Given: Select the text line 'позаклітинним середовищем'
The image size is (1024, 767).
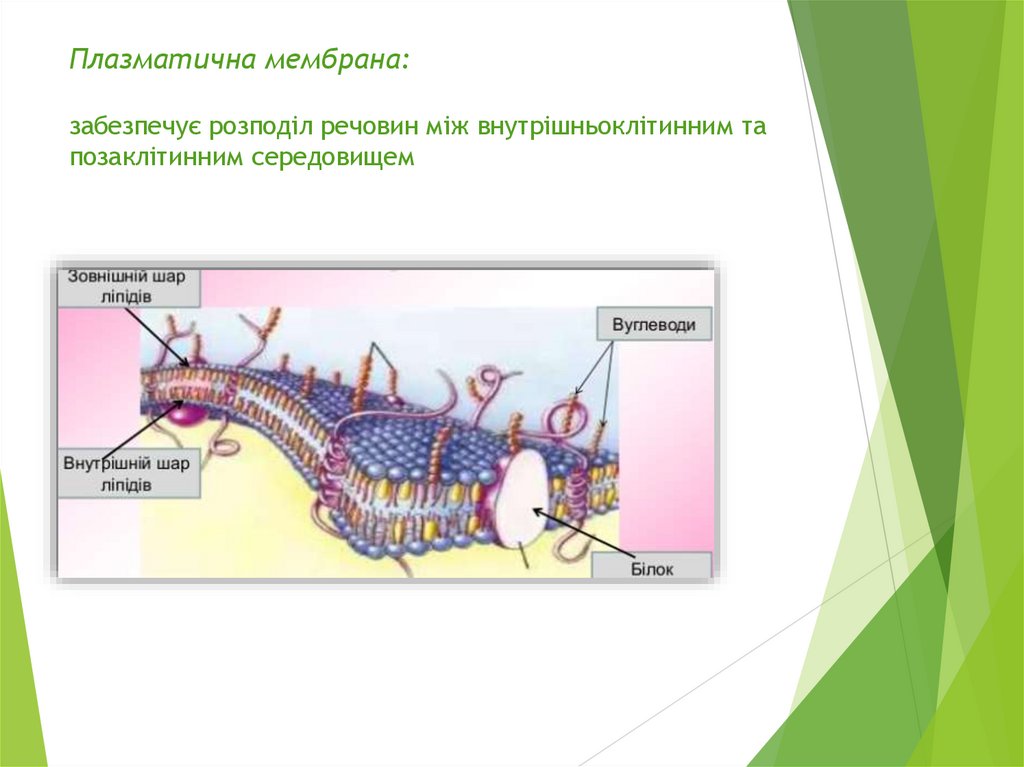Looking at the screenshot, I should (x=242, y=157).
